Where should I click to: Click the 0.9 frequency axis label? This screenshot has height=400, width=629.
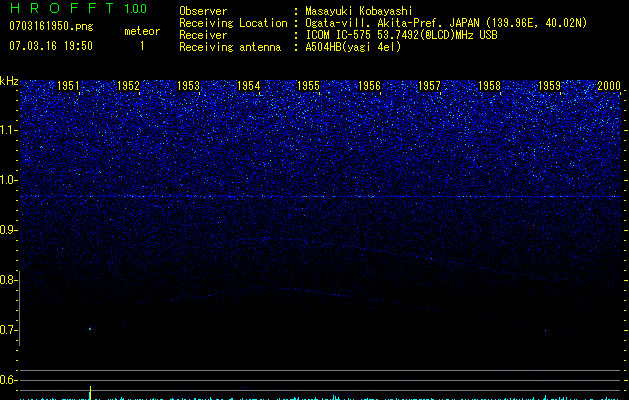[x=9, y=230]
